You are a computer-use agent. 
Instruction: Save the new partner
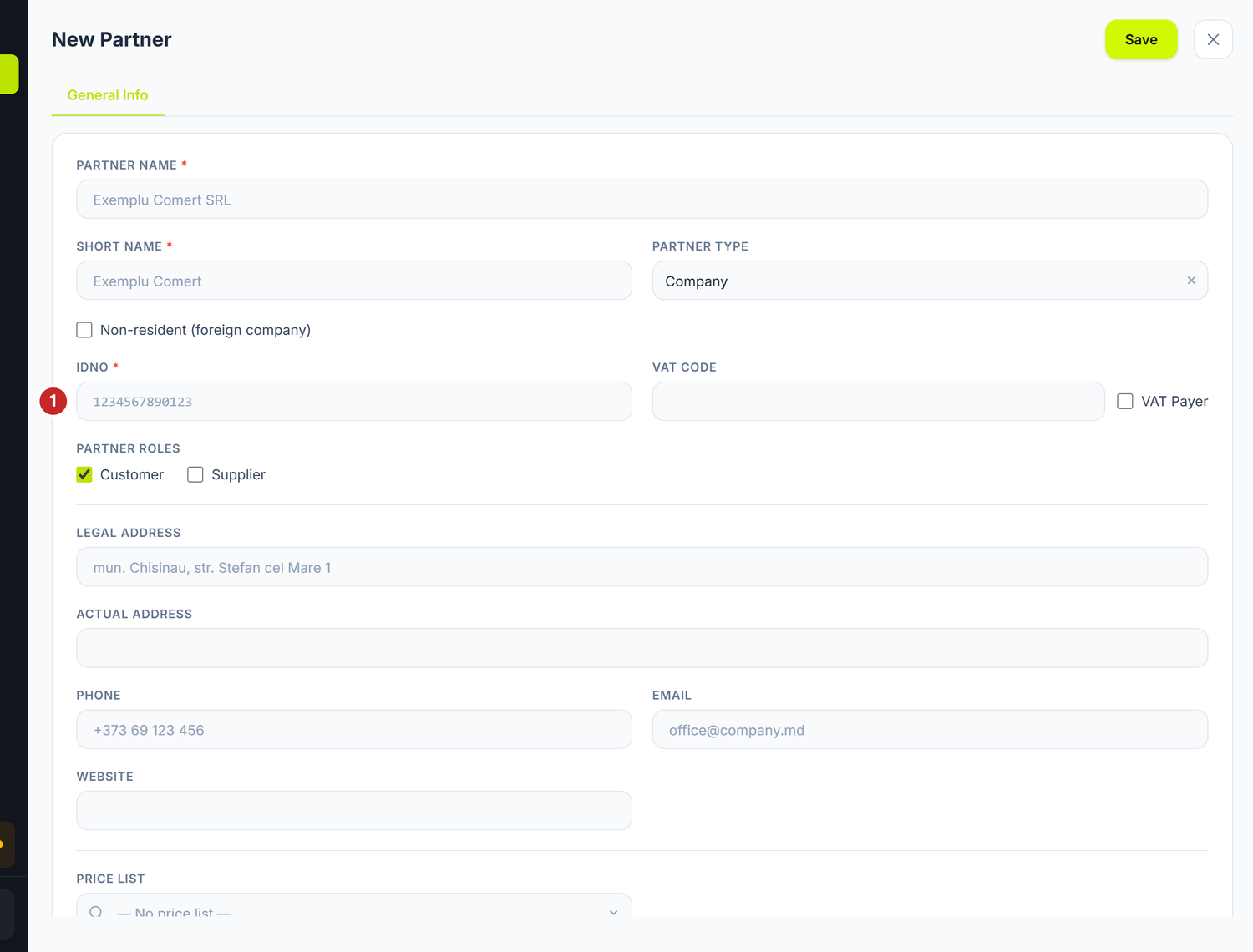click(x=1141, y=39)
